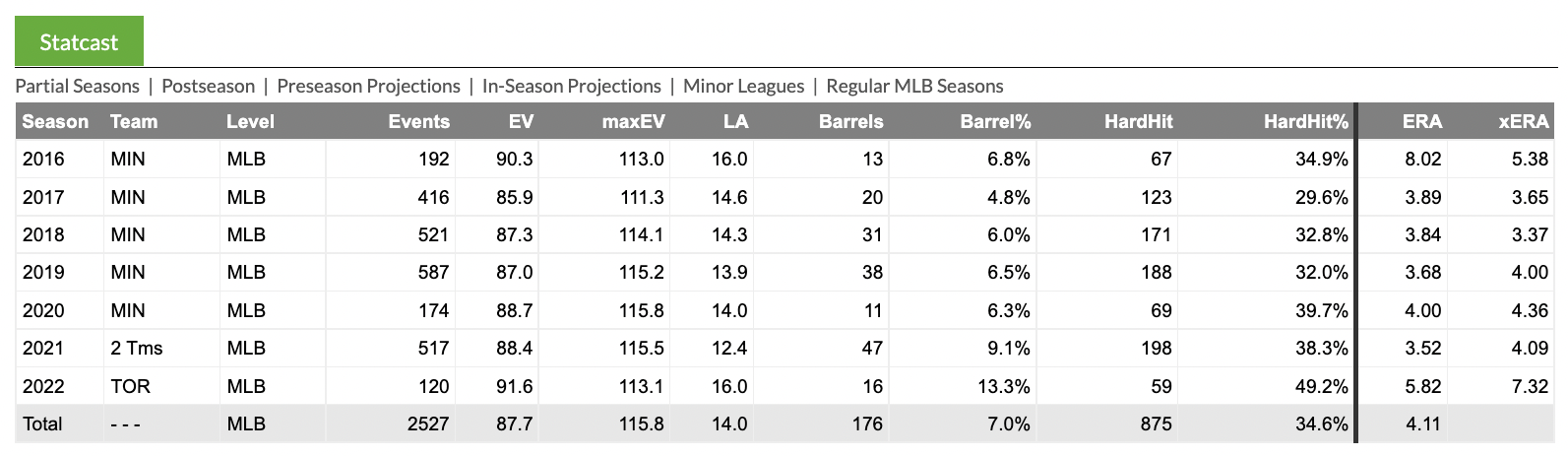
Task: Sort by the Events column header
Action: tap(419, 121)
